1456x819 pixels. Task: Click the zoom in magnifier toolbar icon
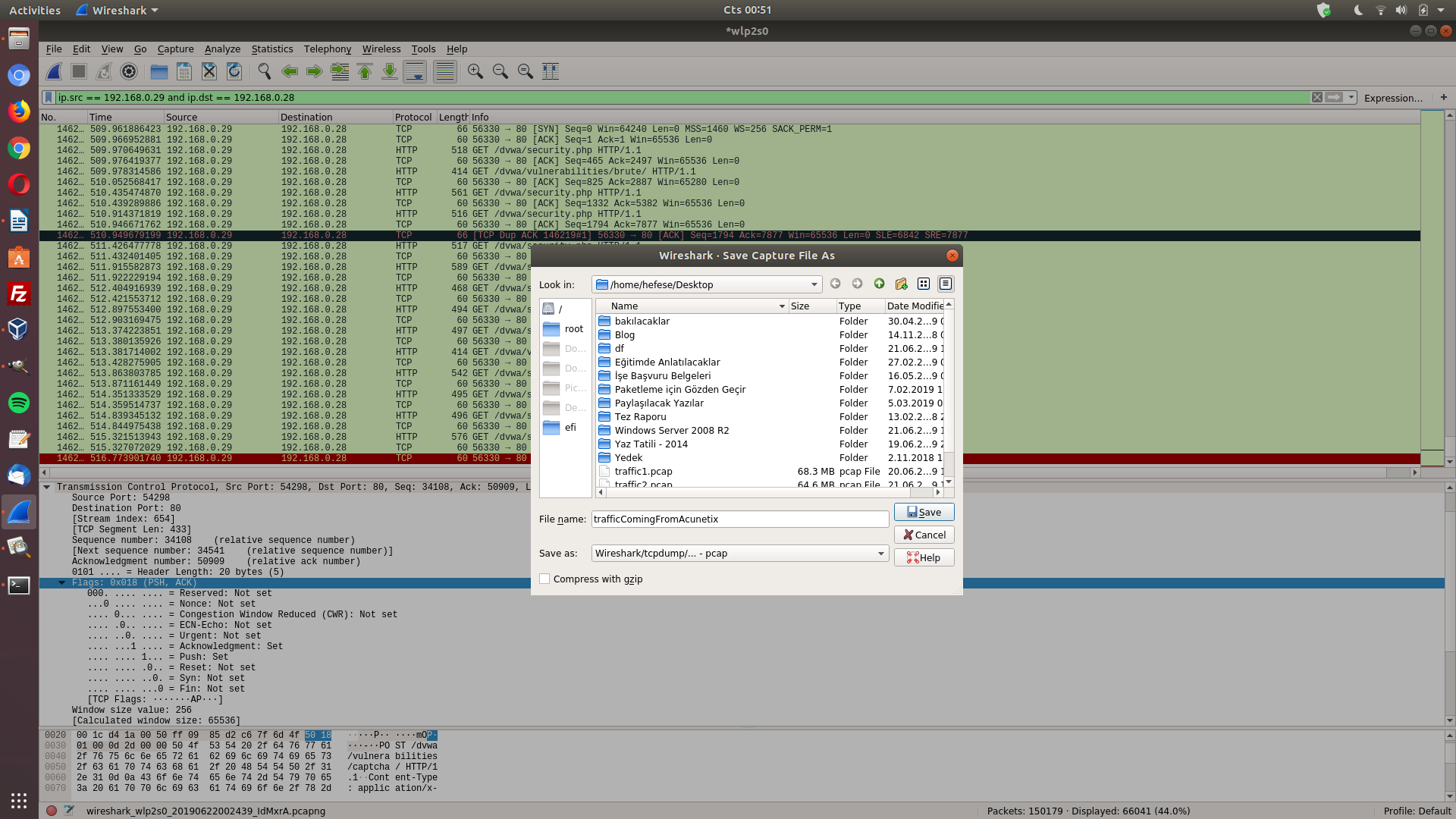(475, 71)
